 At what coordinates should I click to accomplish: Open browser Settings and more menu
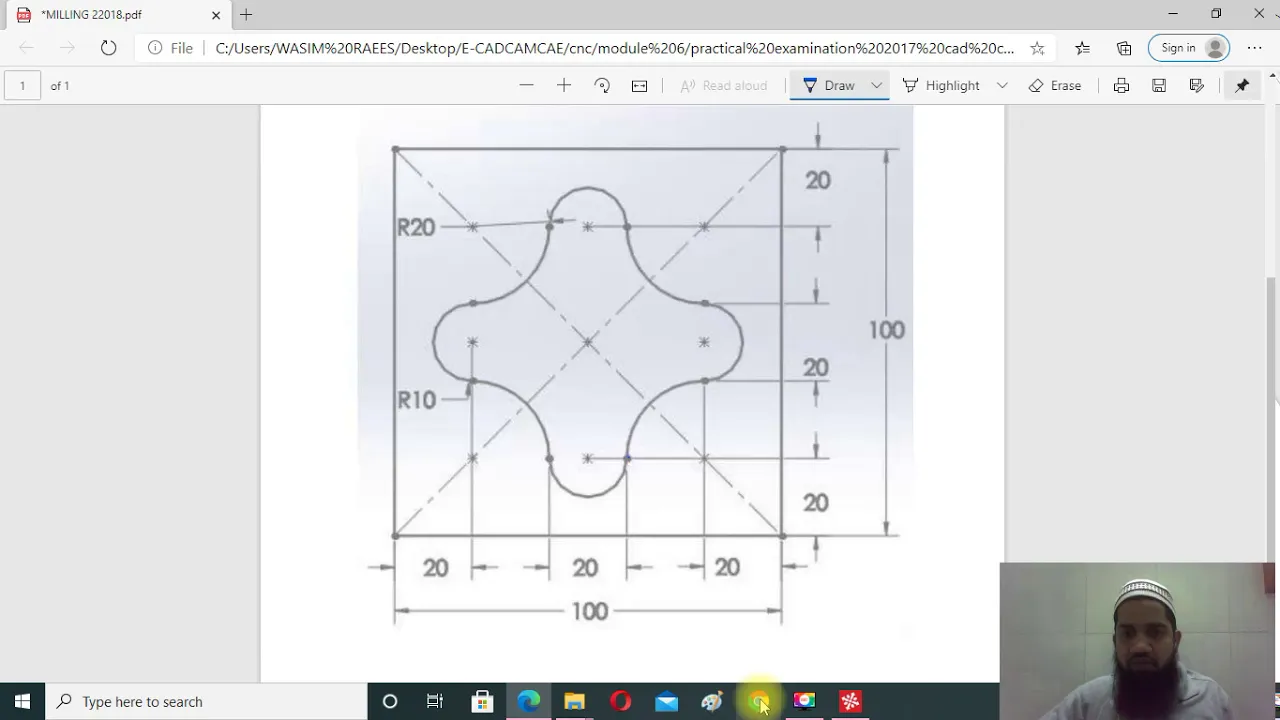coord(1254,48)
